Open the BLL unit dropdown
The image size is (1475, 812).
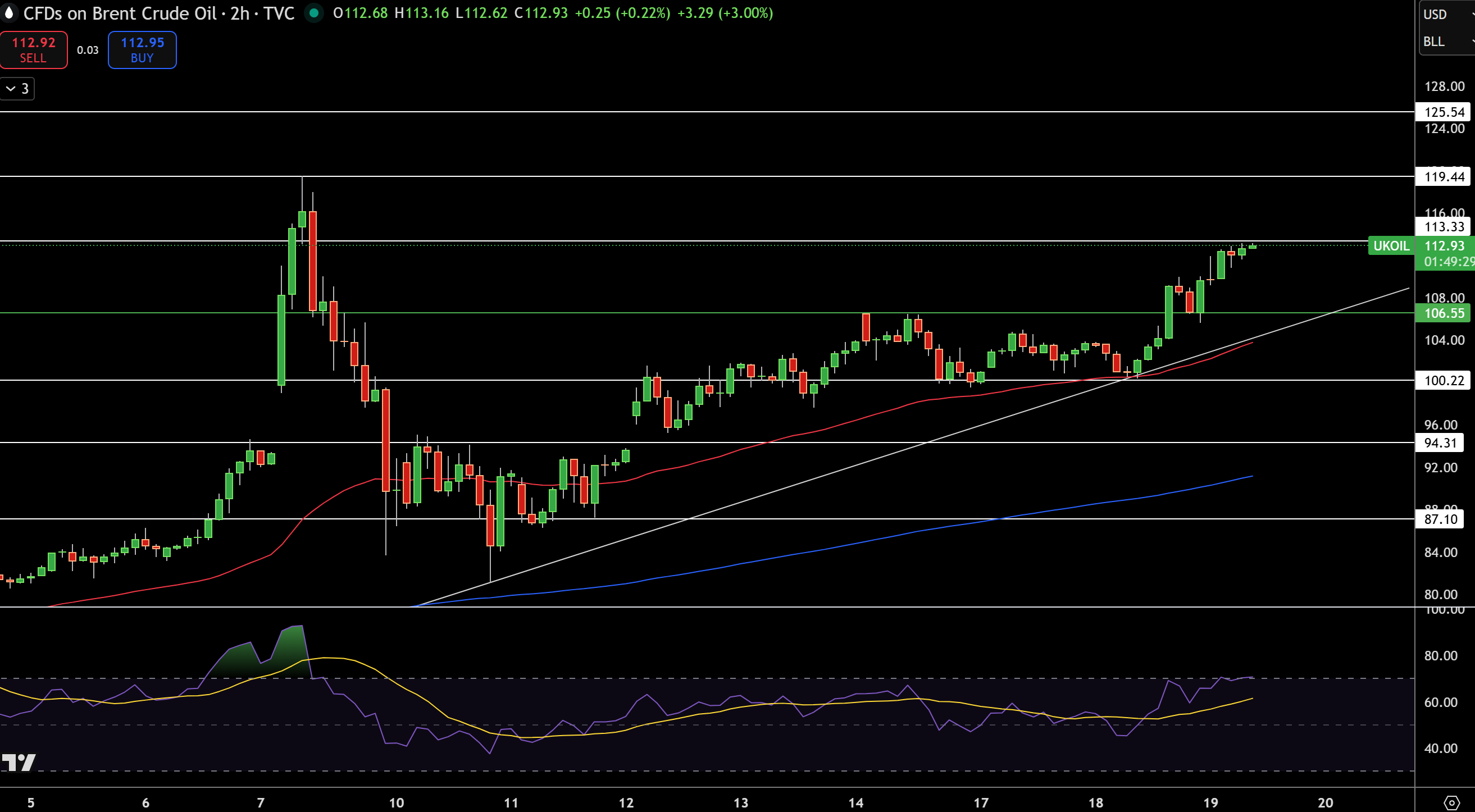click(1446, 41)
